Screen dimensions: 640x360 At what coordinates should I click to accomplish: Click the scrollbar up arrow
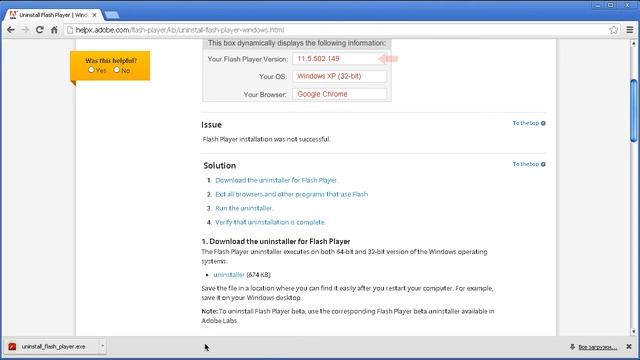[x=633, y=43]
